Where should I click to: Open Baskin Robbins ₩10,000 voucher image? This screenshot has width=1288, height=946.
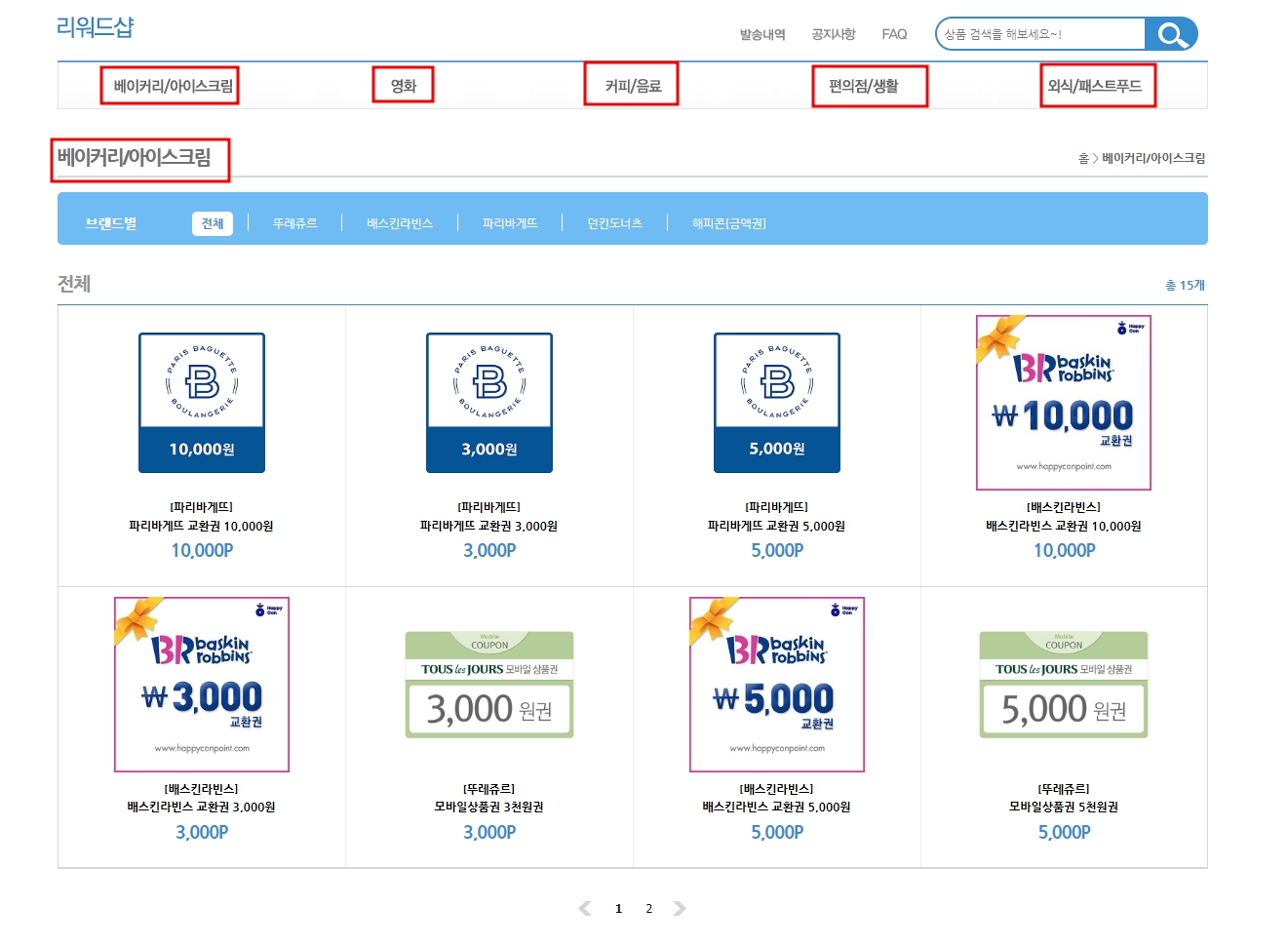pos(1064,403)
